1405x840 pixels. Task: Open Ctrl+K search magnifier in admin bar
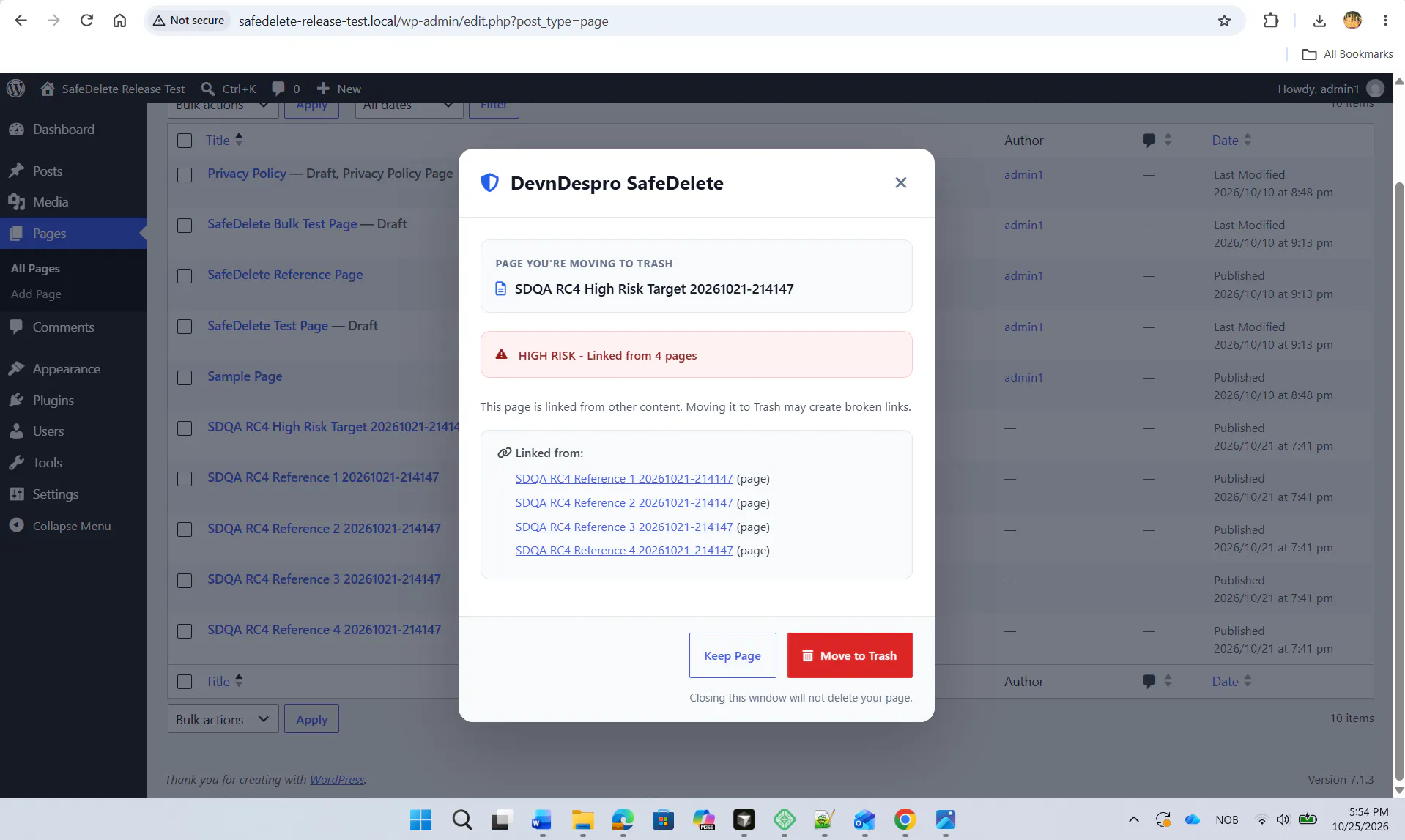coord(208,89)
